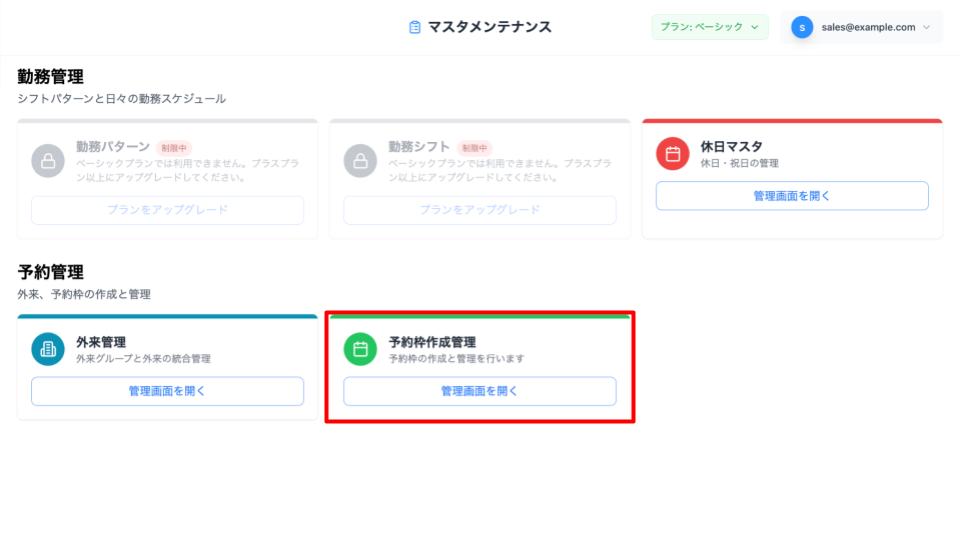Image resolution: width=960 pixels, height=540 pixels.
Task: Open 外来管理 via 管理画面を開く button
Action: click(x=167, y=391)
